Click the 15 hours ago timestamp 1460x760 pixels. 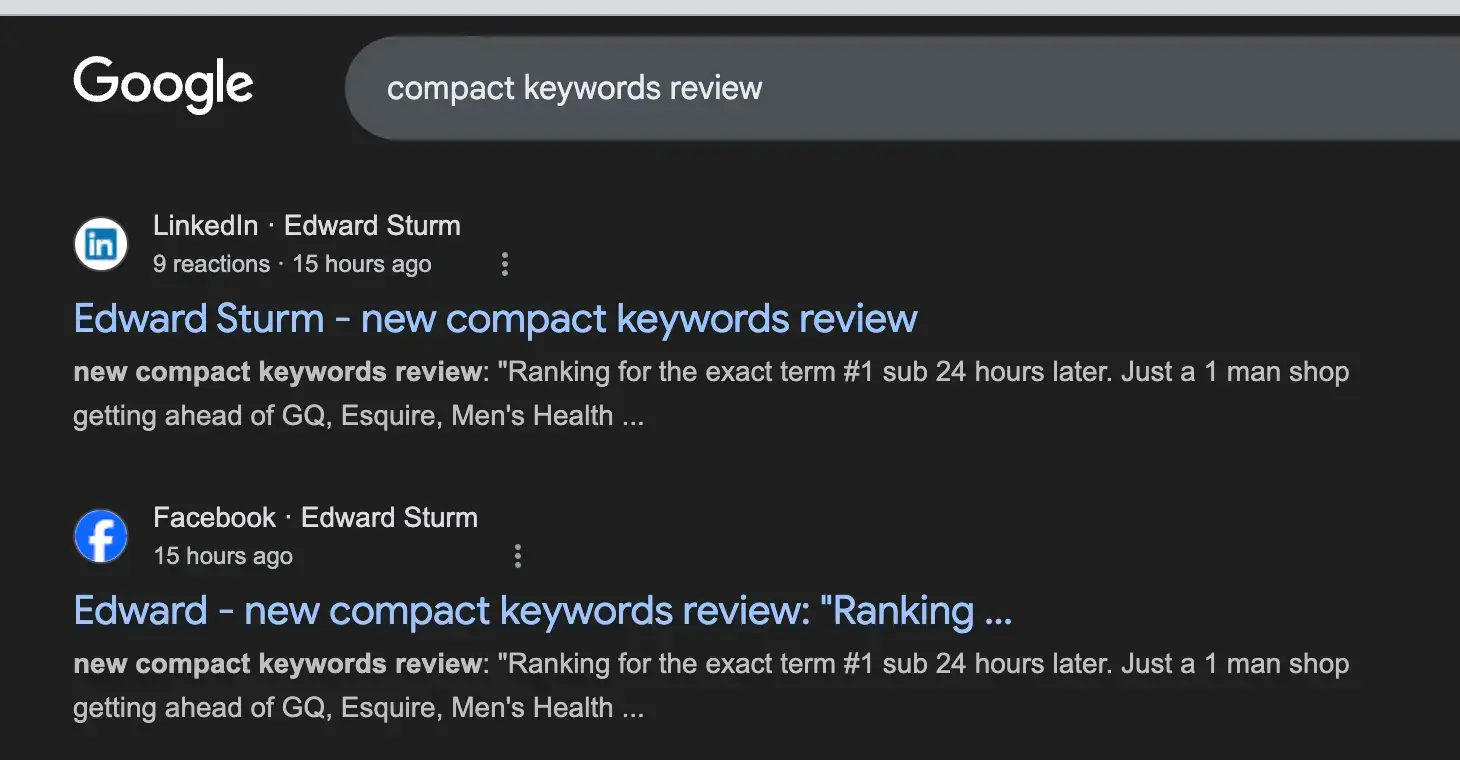point(362,264)
